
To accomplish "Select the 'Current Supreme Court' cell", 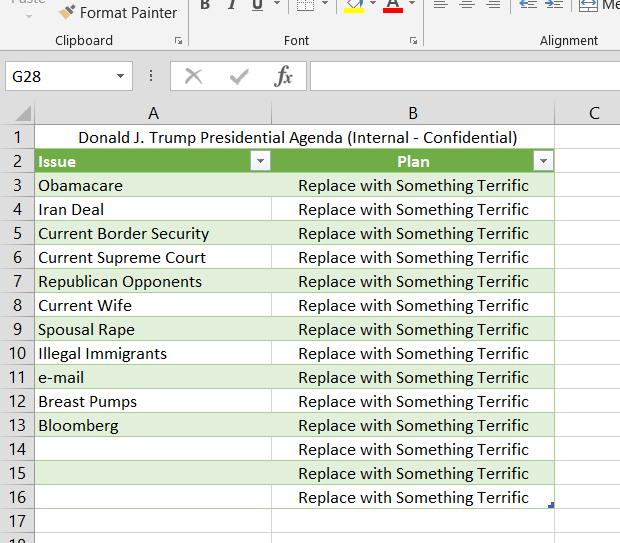I will [153, 257].
